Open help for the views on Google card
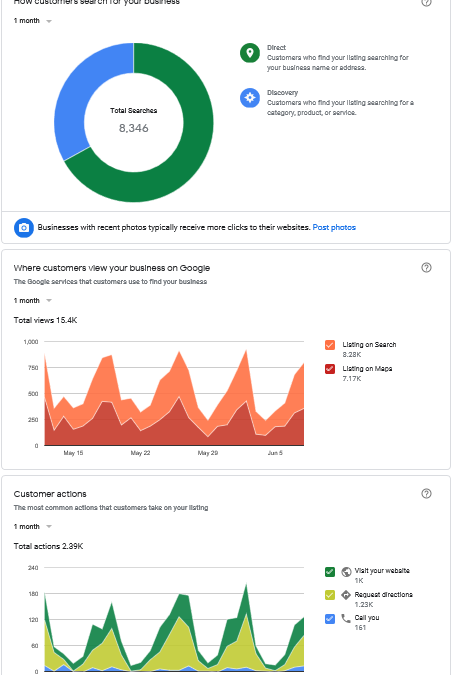The image size is (461, 675). (x=426, y=268)
